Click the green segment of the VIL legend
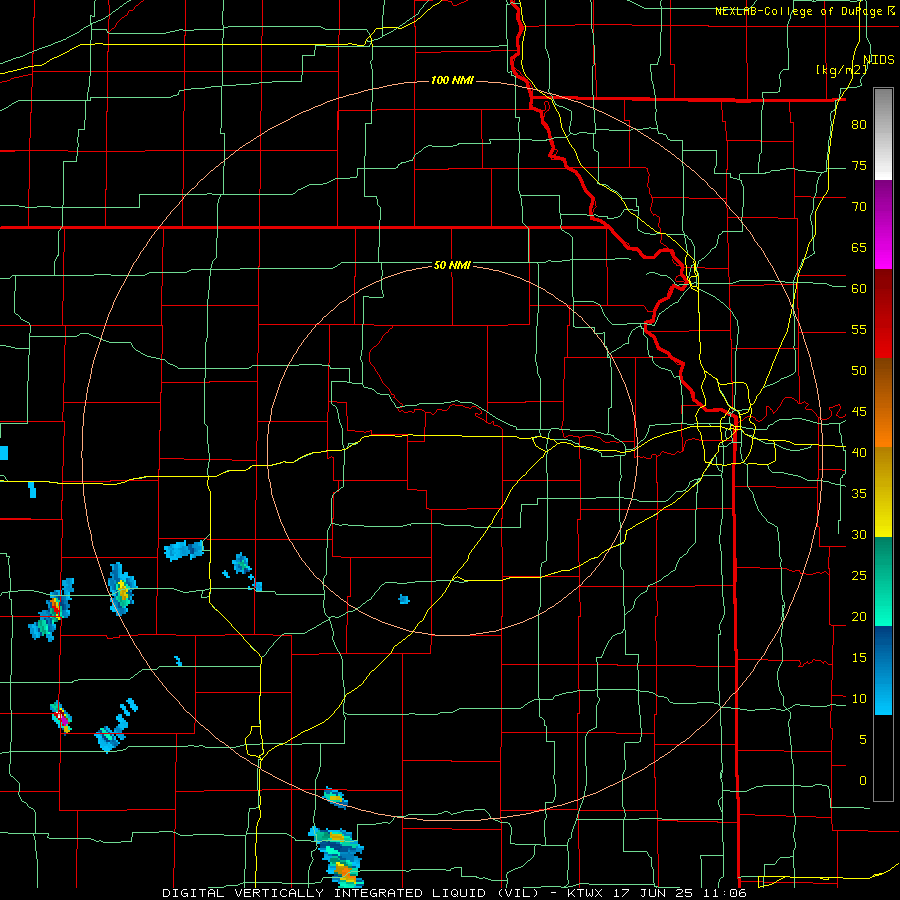Image resolution: width=900 pixels, height=900 pixels. point(883,581)
